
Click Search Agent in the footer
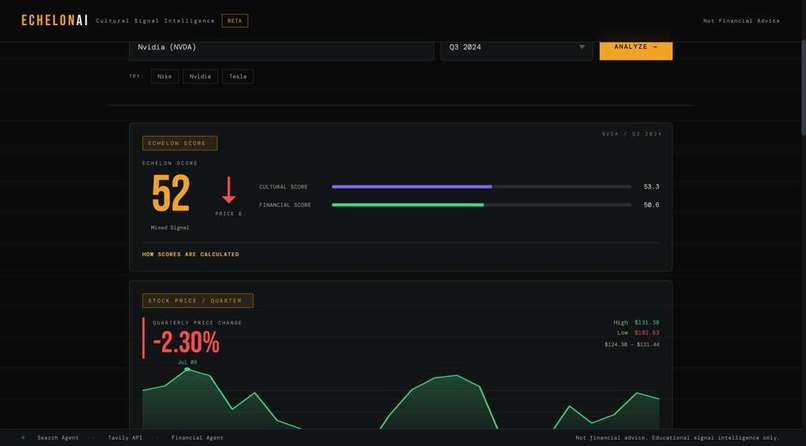coord(58,438)
